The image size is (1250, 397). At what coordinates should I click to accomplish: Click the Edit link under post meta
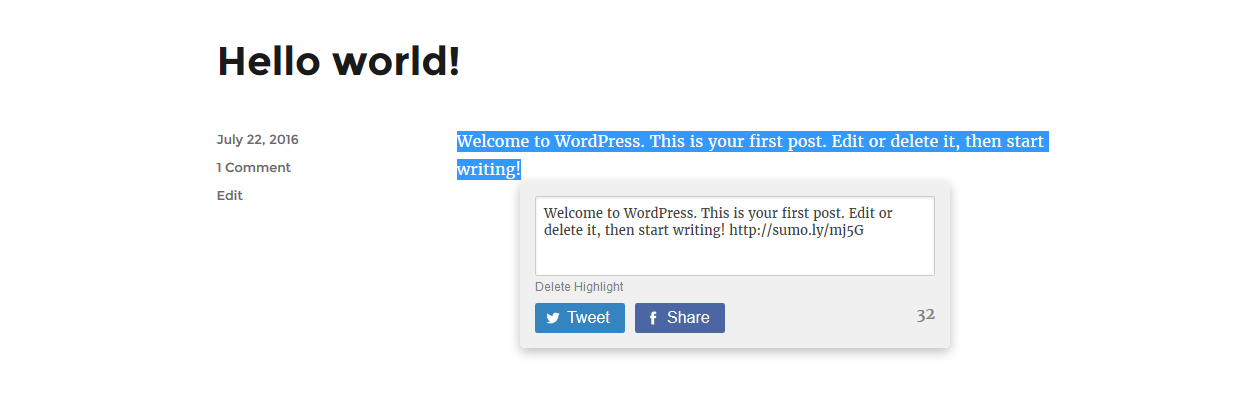pyautogui.click(x=230, y=196)
